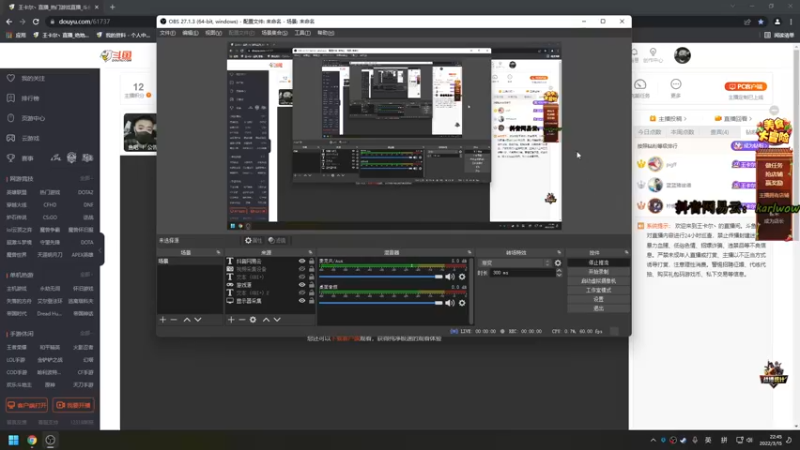Toggle visibility of 视频采集设备 source
Image resolution: width=800 pixels, height=450 pixels.
tap(302, 269)
